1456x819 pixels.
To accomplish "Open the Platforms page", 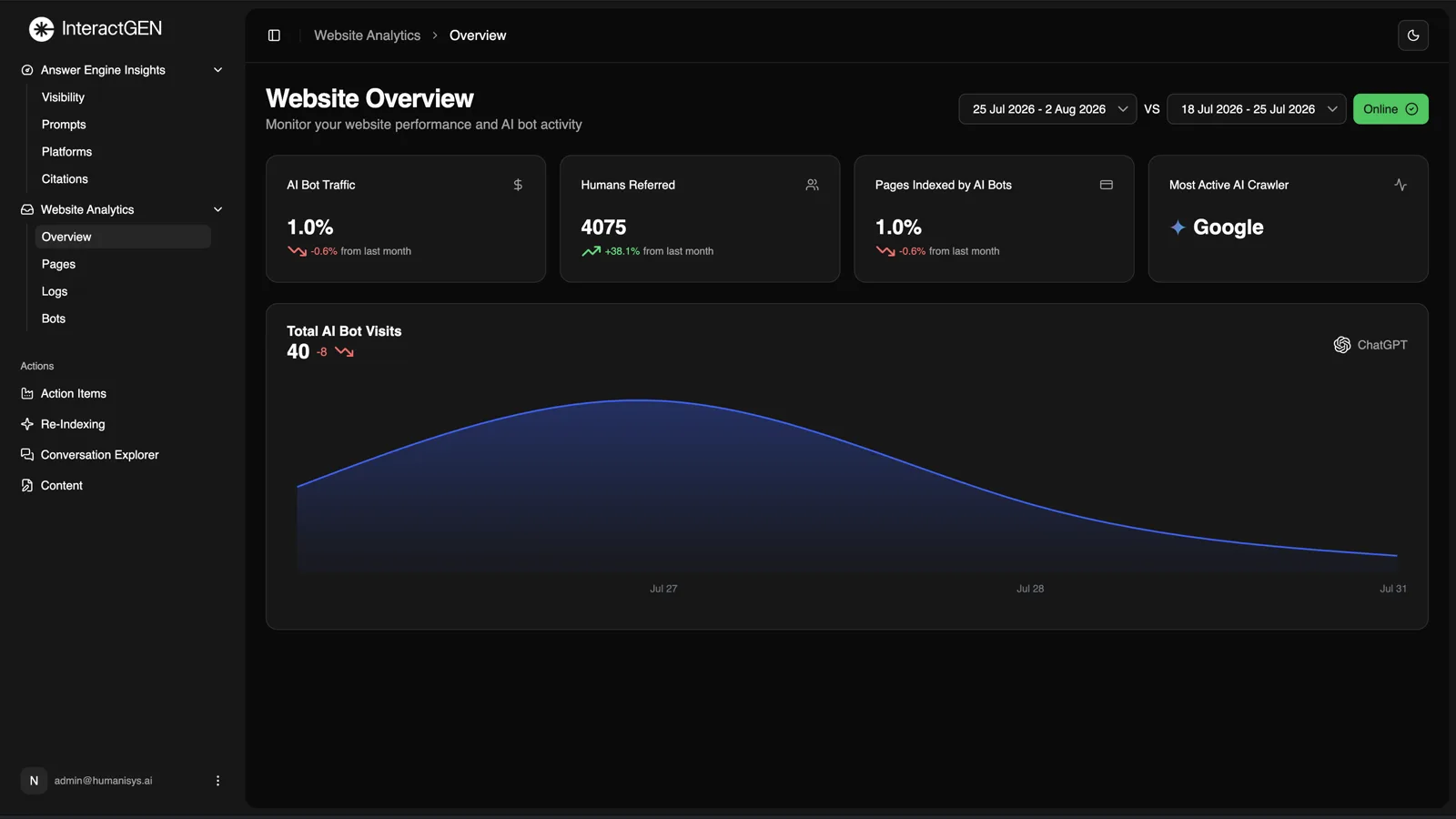I will (66, 152).
